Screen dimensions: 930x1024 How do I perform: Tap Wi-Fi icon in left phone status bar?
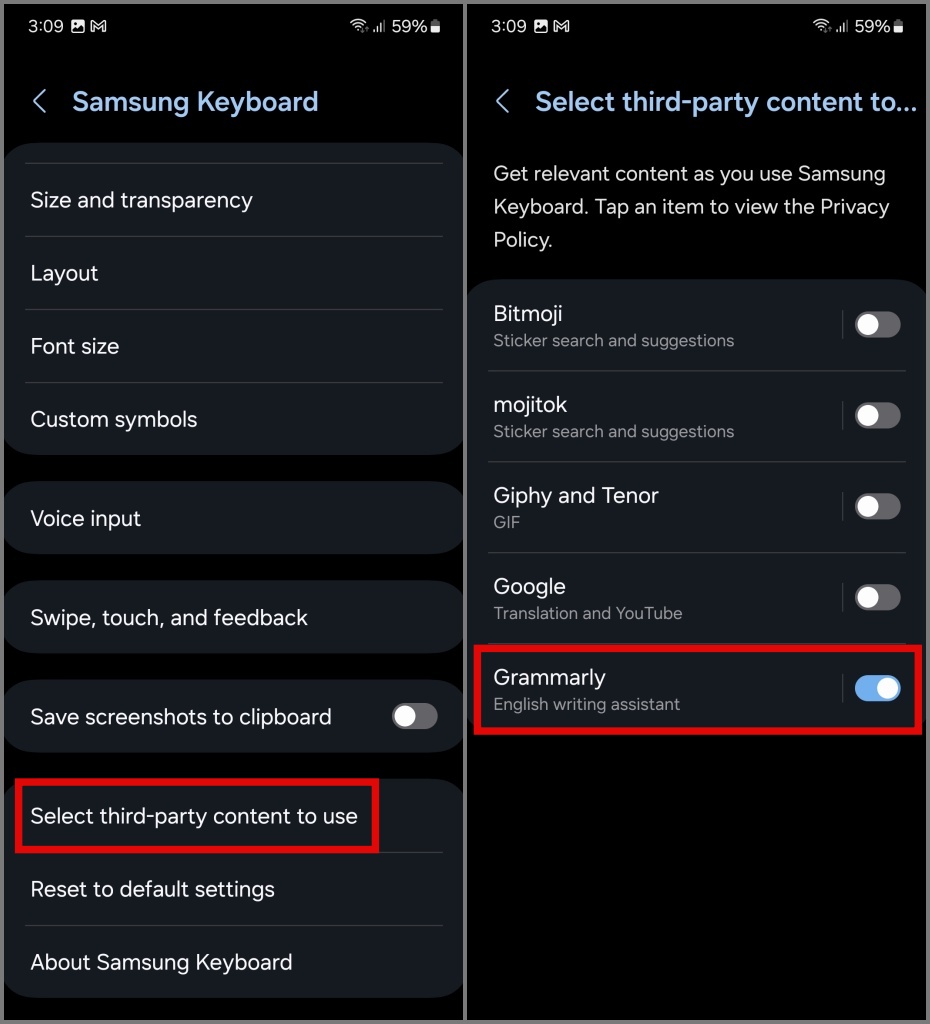(359, 25)
